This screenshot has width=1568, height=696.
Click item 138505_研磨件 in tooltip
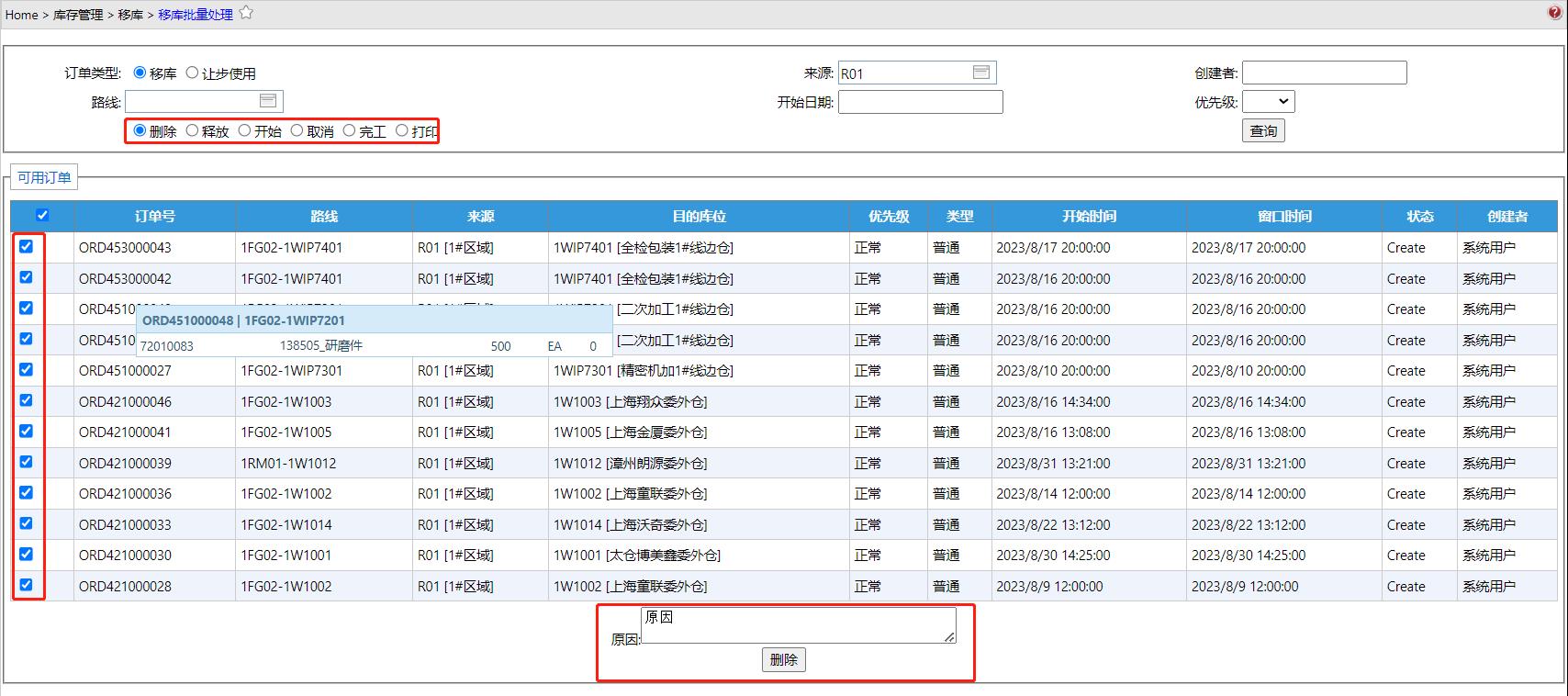click(x=320, y=346)
